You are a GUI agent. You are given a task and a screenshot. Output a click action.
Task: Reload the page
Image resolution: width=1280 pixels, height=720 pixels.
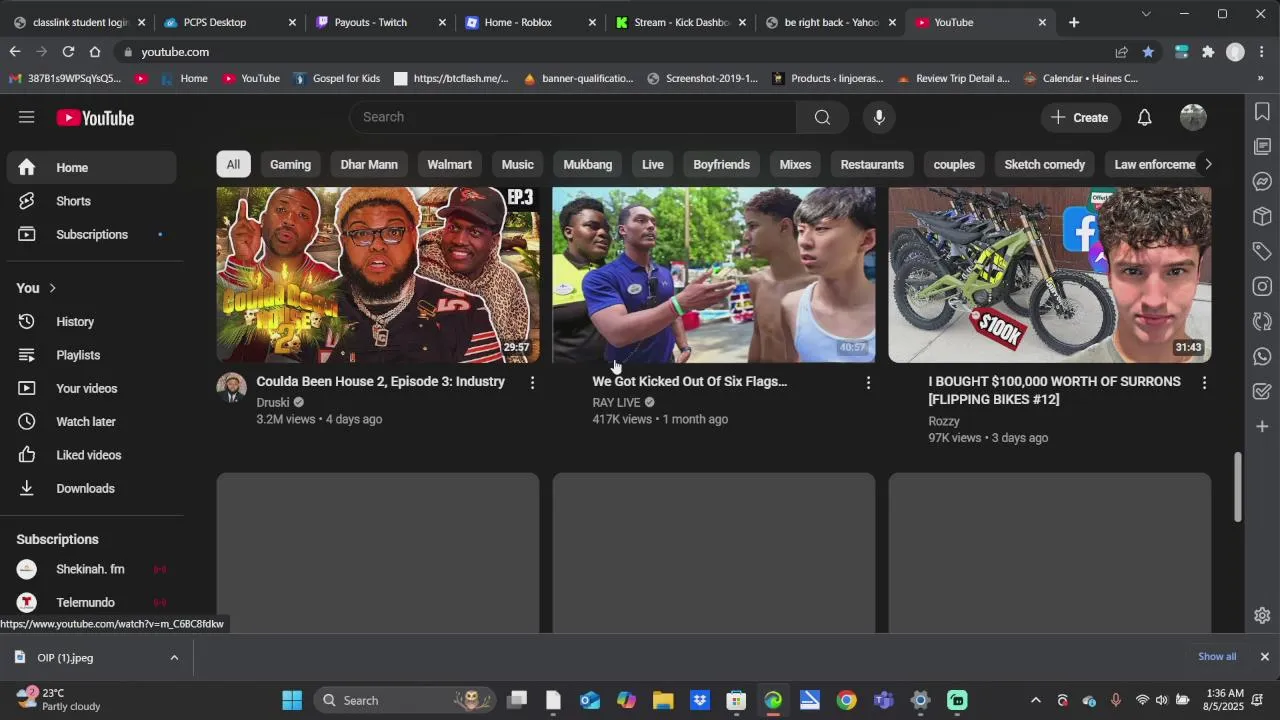click(x=68, y=52)
